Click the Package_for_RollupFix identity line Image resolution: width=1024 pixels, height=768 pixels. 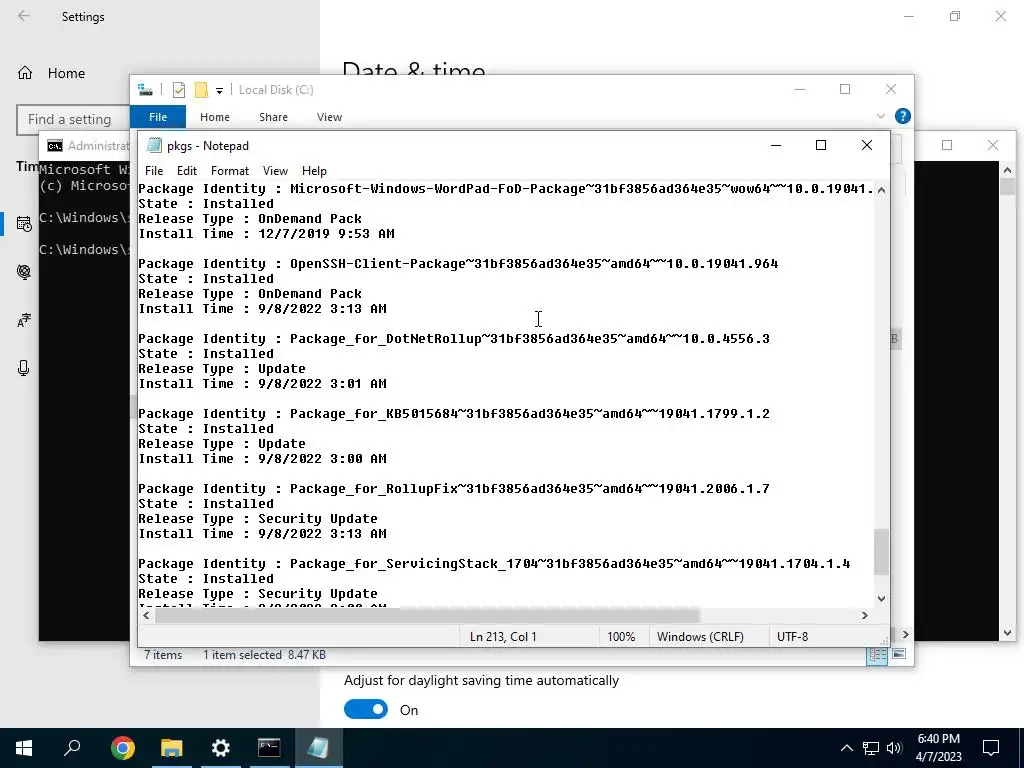click(x=454, y=489)
